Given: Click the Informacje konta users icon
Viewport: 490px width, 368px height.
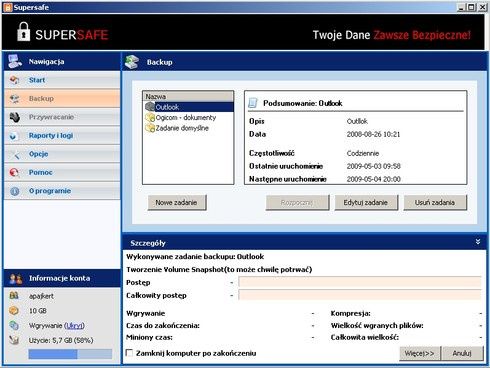Looking at the screenshot, I should tap(16, 279).
